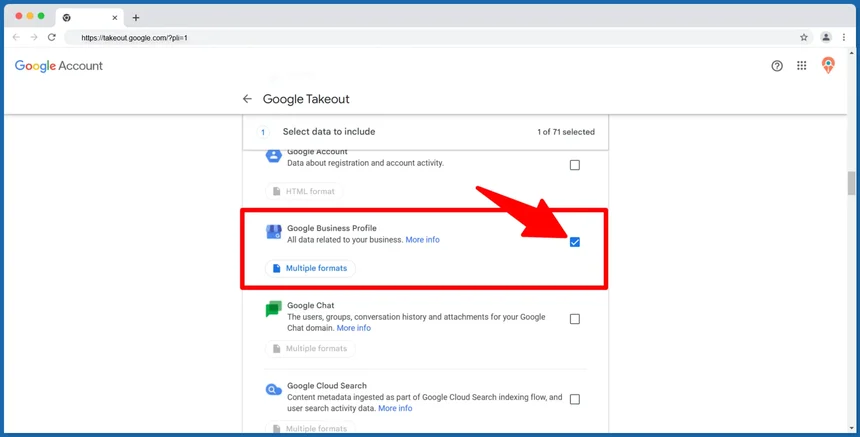The width and height of the screenshot is (860, 437).
Task: Open the account avatar menu
Action: (828, 65)
